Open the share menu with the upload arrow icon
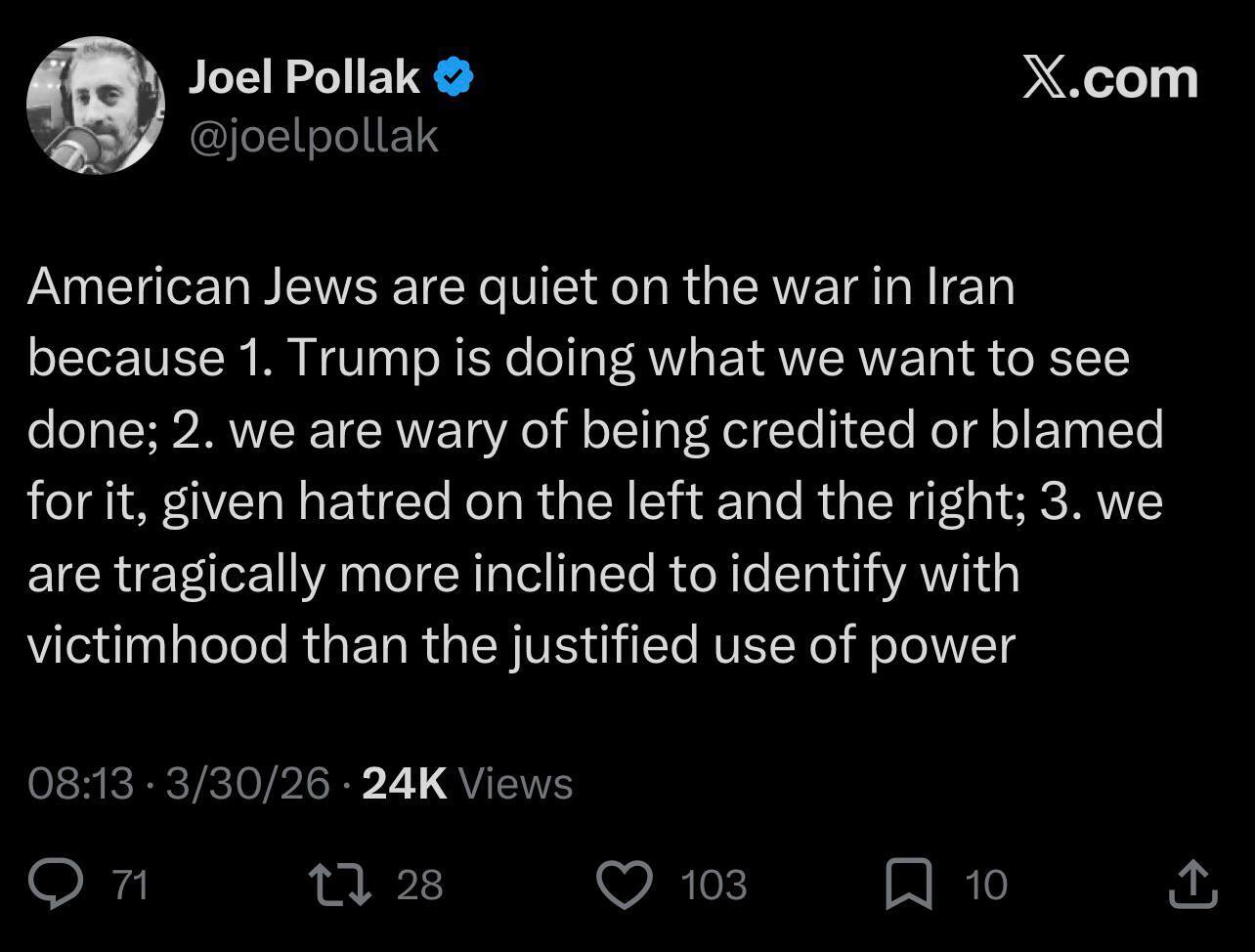 (1192, 884)
